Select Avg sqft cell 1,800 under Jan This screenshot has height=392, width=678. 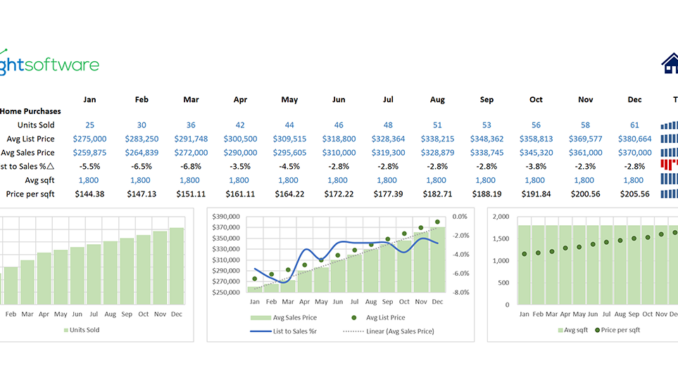click(x=88, y=180)
